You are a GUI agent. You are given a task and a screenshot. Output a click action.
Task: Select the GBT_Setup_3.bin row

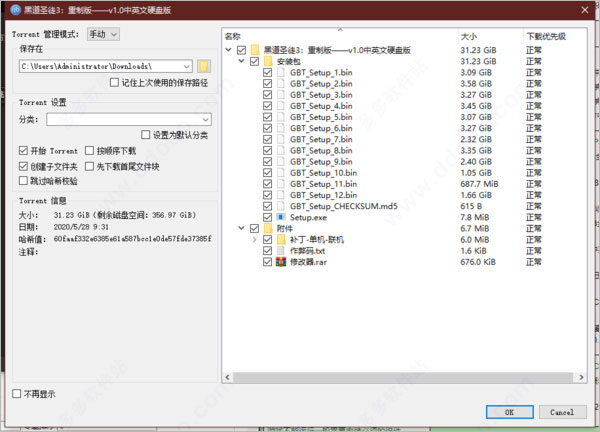tap(404, 95)
